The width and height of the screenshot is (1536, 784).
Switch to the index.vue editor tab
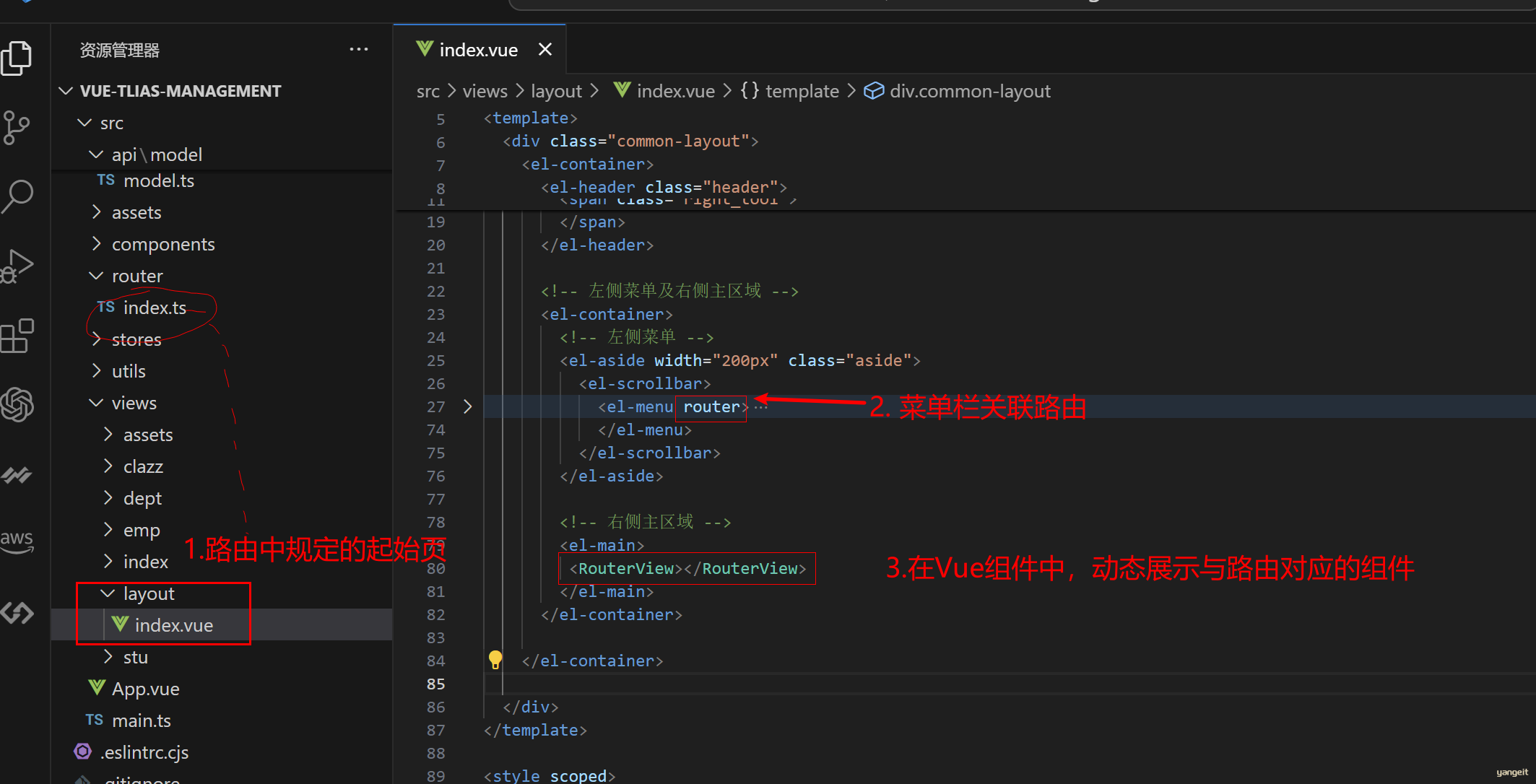click(478, 49)
